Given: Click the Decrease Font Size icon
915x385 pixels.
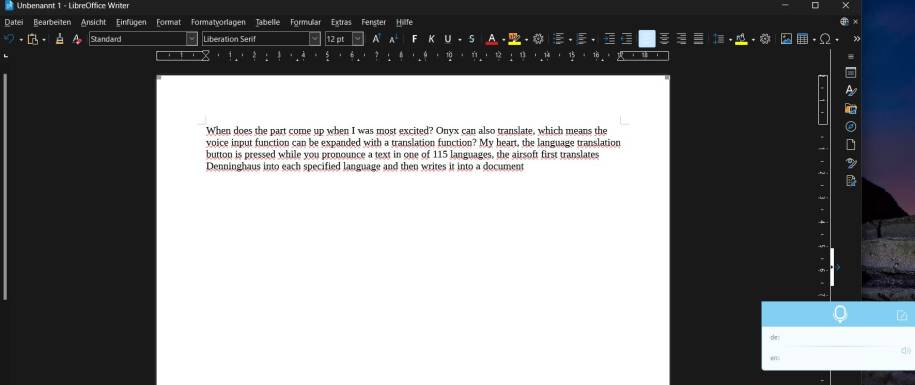Looking at the screenshot, I should coord(393,38).
